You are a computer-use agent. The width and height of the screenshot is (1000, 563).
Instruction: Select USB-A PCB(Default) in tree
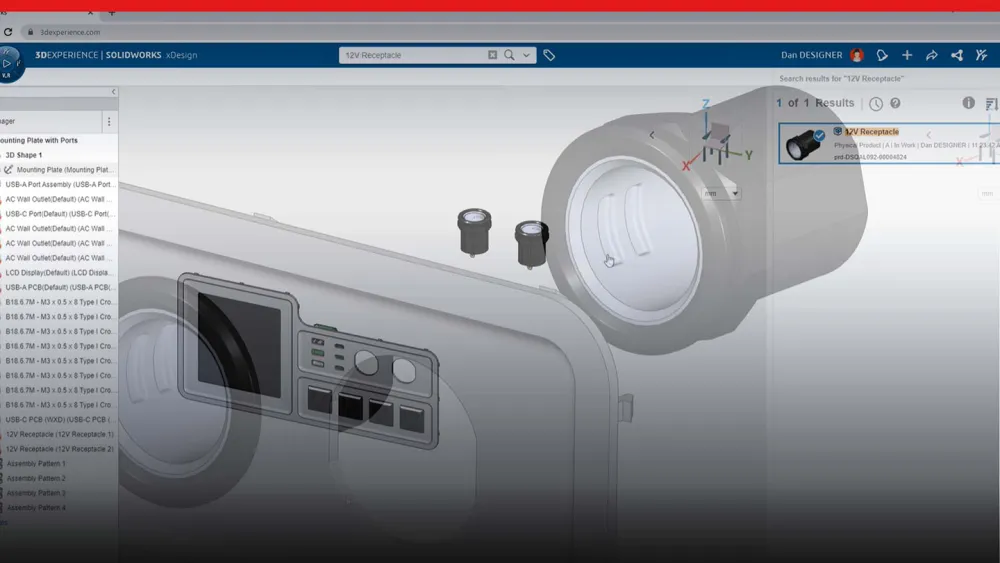(60, 287)
